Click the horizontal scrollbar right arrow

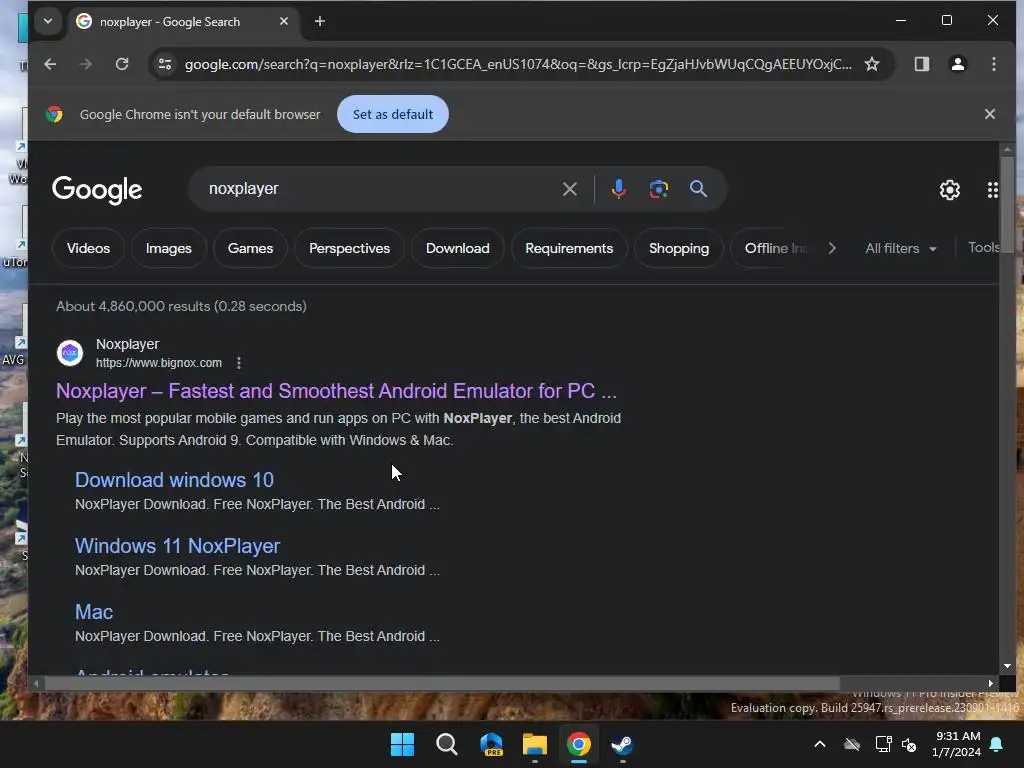coord(990,683)
